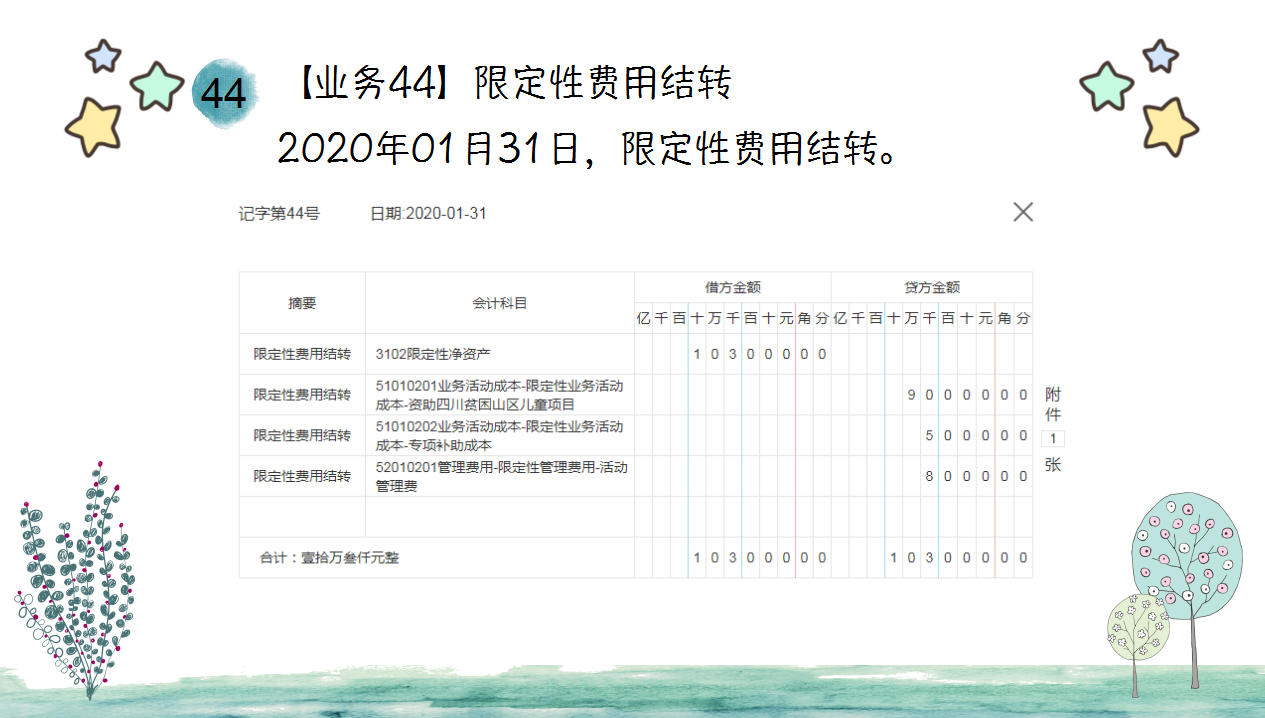Click the 会计科目 column header

(x=500, y=303)
